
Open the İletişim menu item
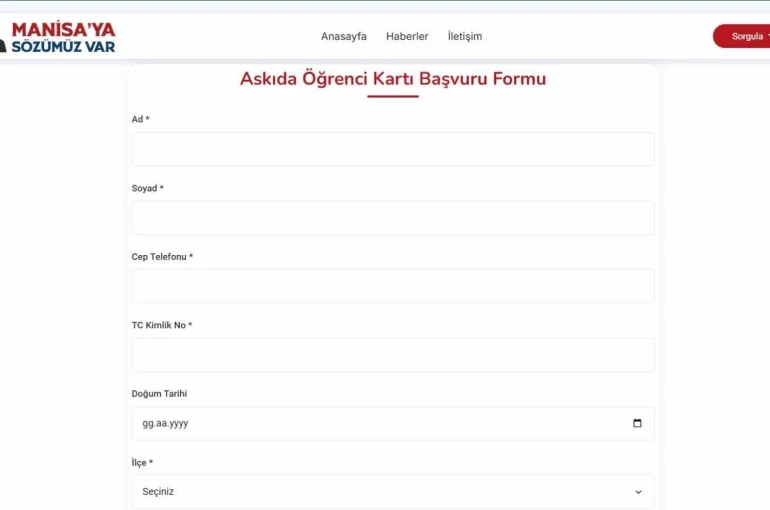click(x=465, y=36)
